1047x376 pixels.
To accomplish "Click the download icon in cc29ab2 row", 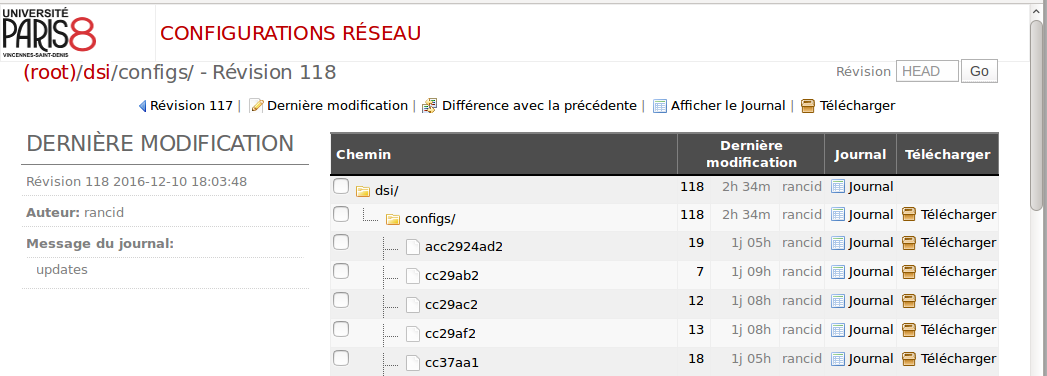I will (908, 272).
